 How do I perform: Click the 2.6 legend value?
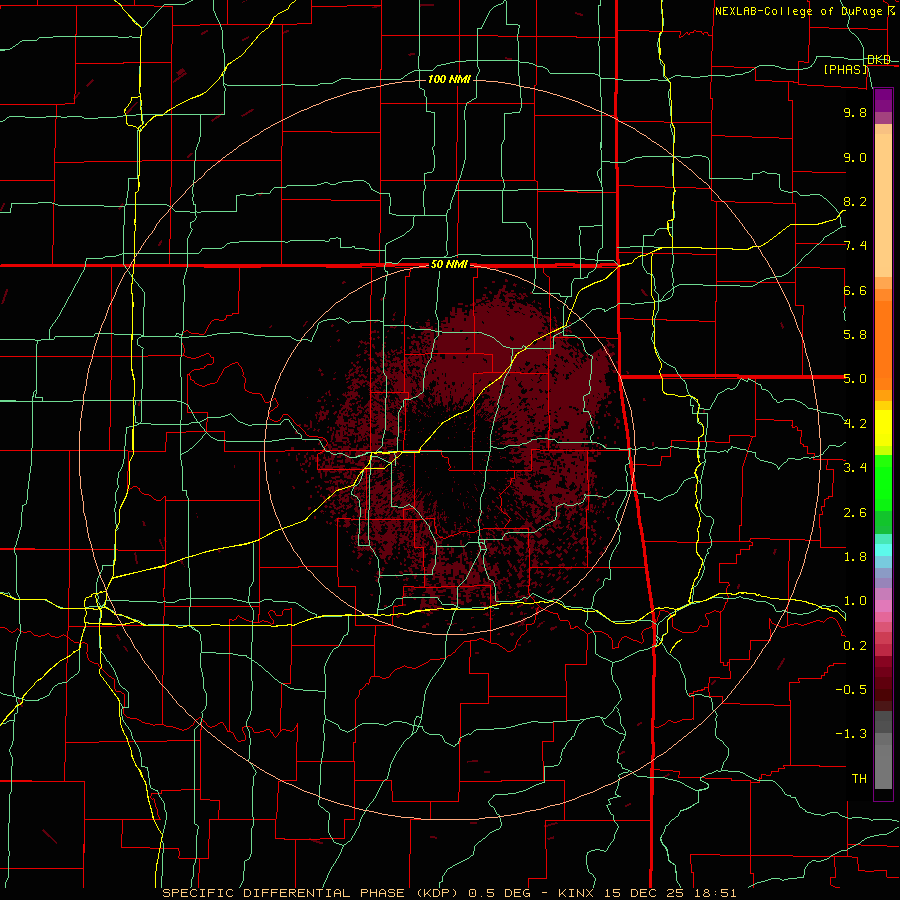point(855,513)
